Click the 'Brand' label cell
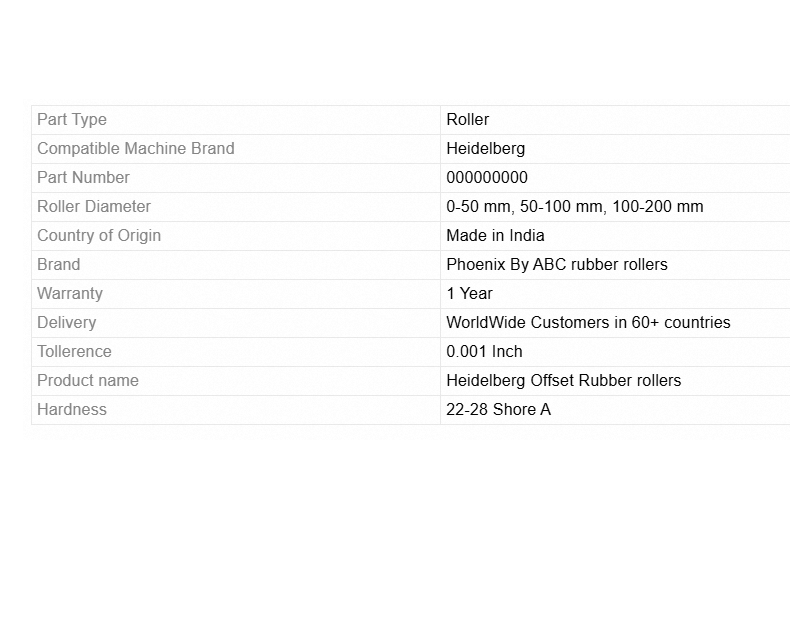 pyautogui.click(x=59, y=265)
